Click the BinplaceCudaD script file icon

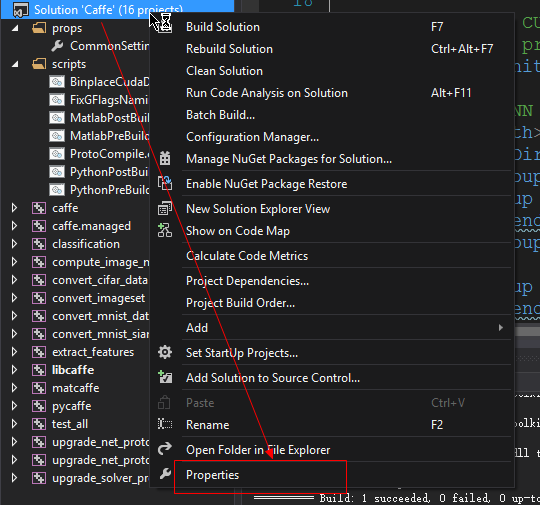tap(57, 82)
